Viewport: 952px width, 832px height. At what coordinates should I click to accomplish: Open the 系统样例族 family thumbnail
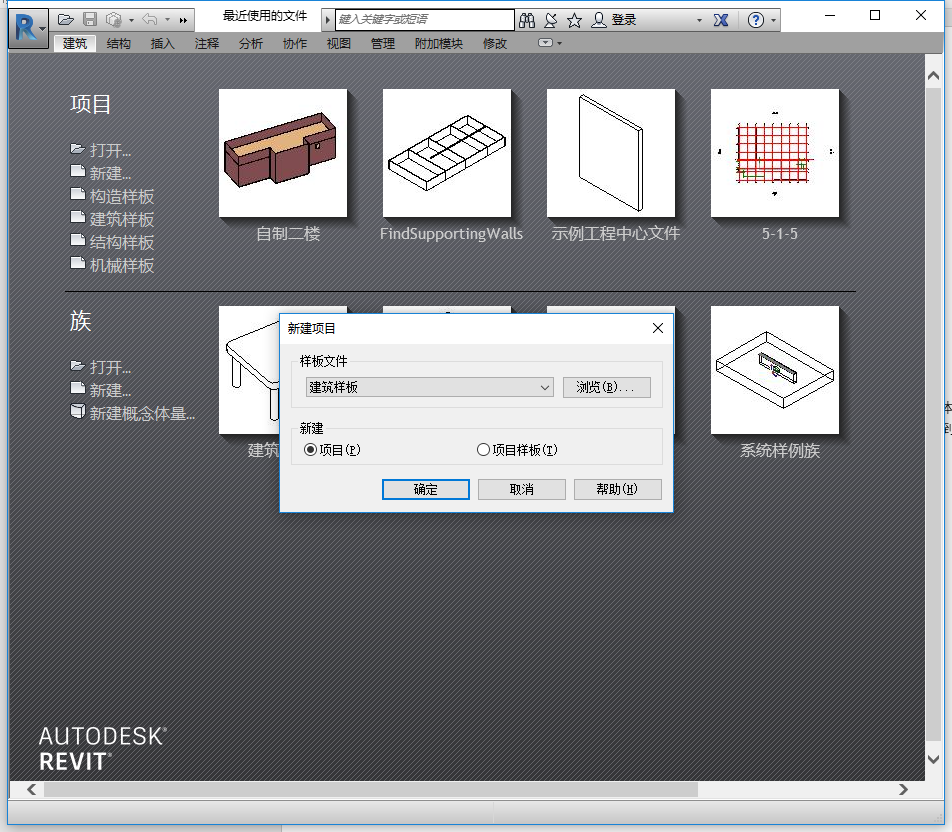tap(775, 370)
